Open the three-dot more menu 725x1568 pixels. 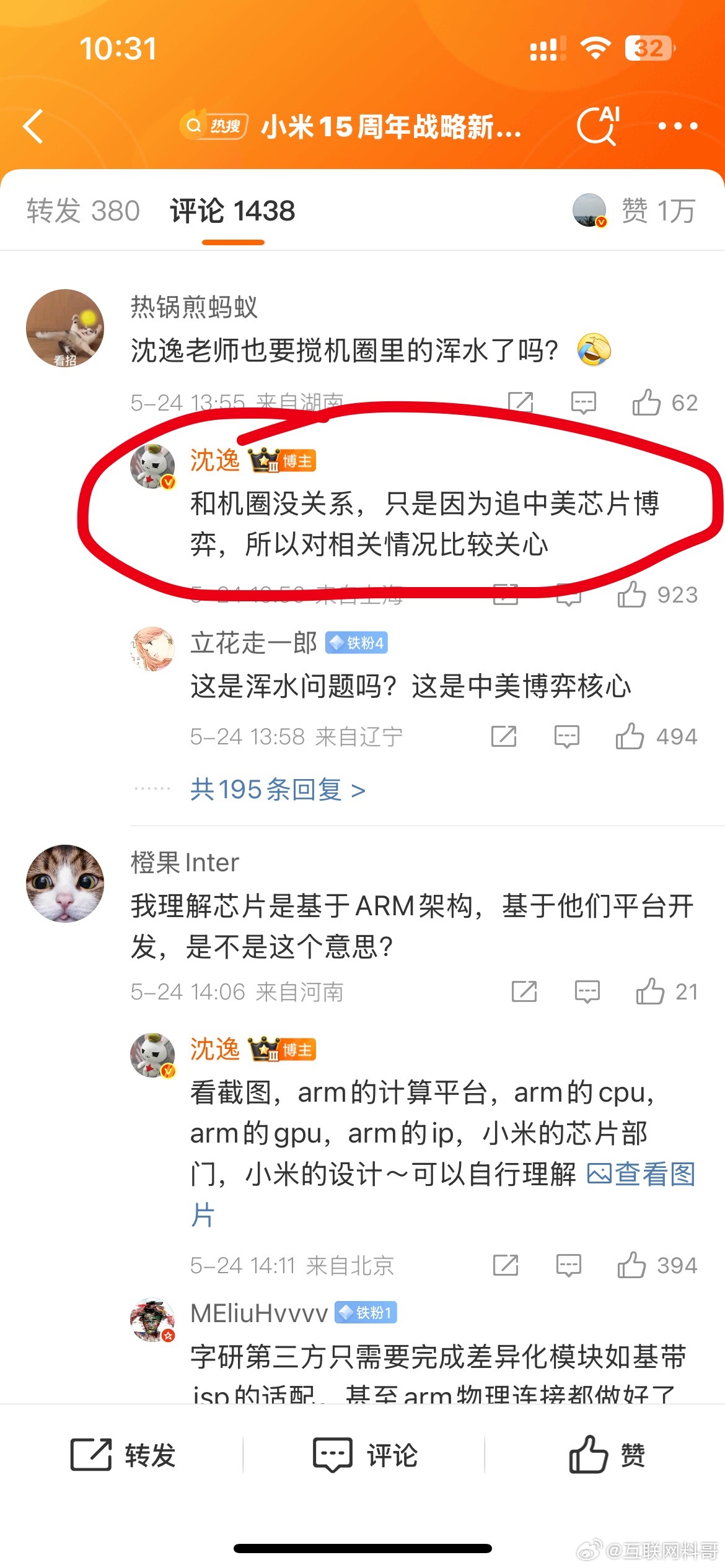pos(678,126)
